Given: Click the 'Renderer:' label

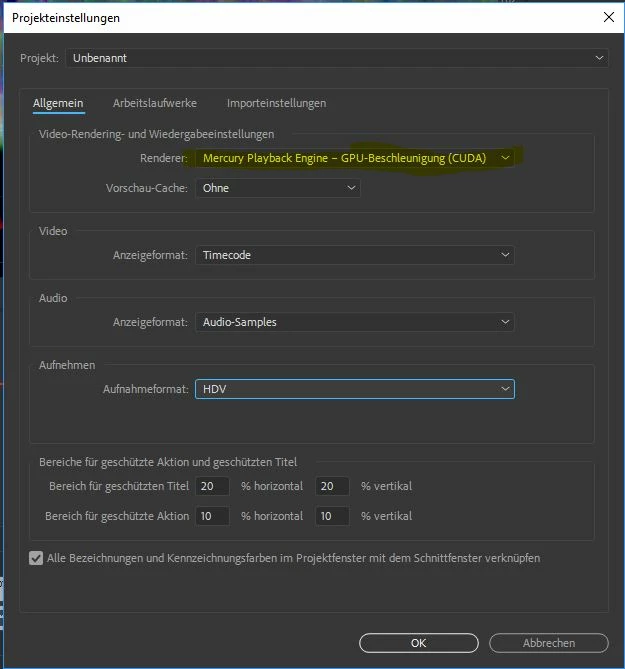Looking at the screenshot, I should [x=163, y=158].
